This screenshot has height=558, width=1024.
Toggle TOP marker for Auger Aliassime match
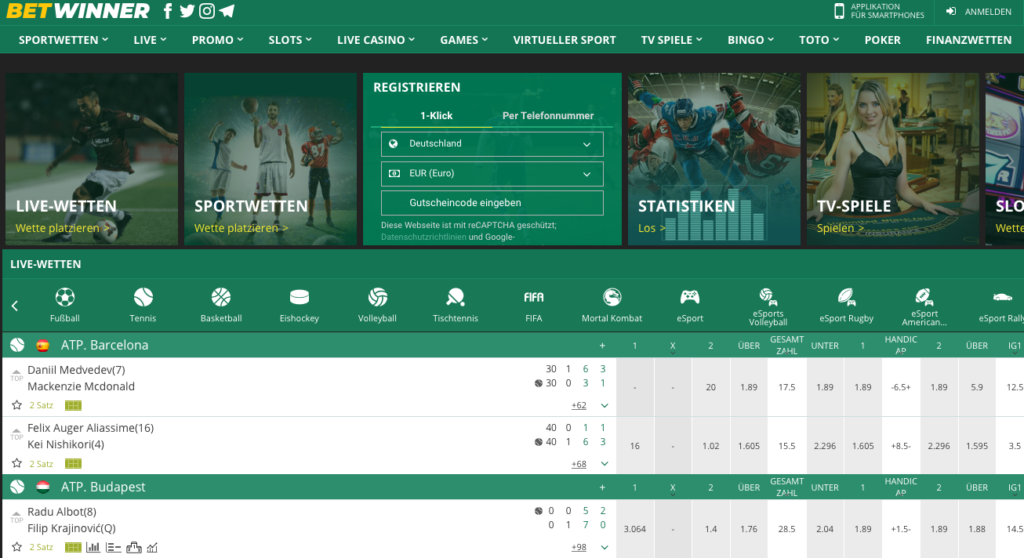pyautogui.click(x=16, y=434)
